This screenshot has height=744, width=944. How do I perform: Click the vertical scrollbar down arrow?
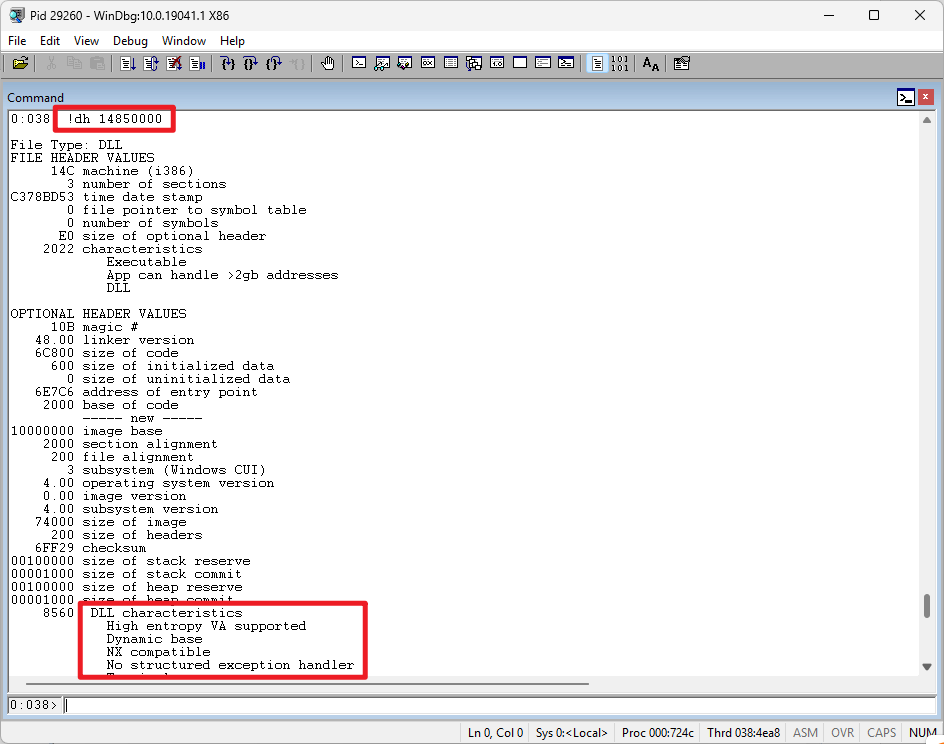[x=927, y=667]
